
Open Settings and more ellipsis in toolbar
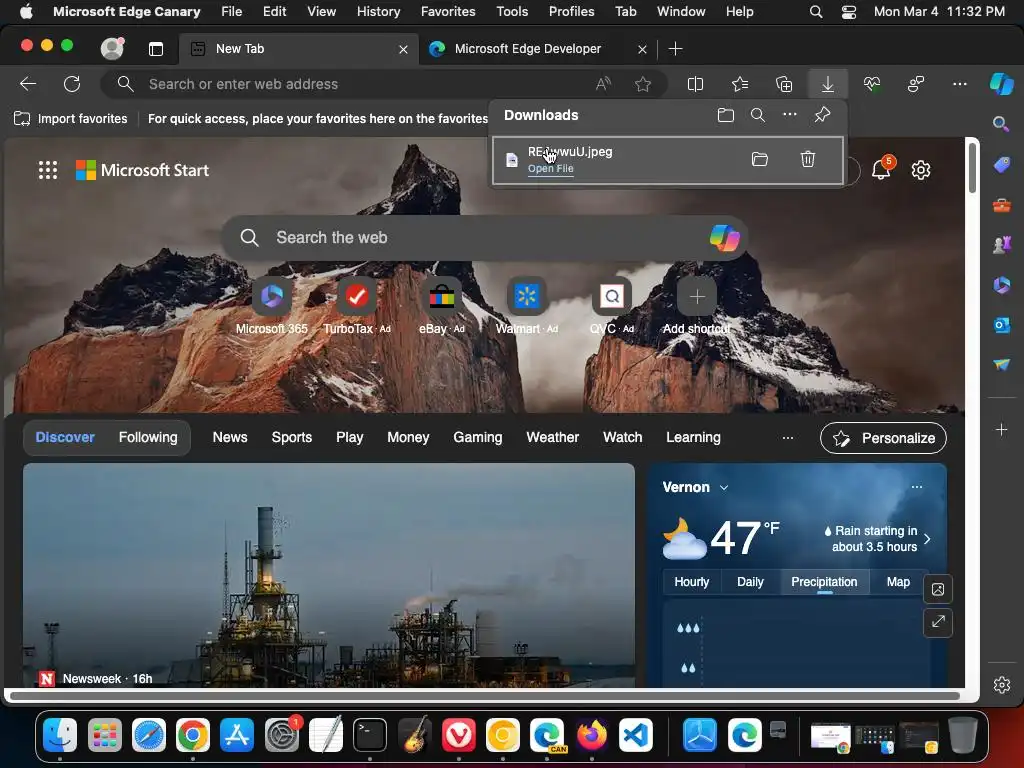pos(959,84)
